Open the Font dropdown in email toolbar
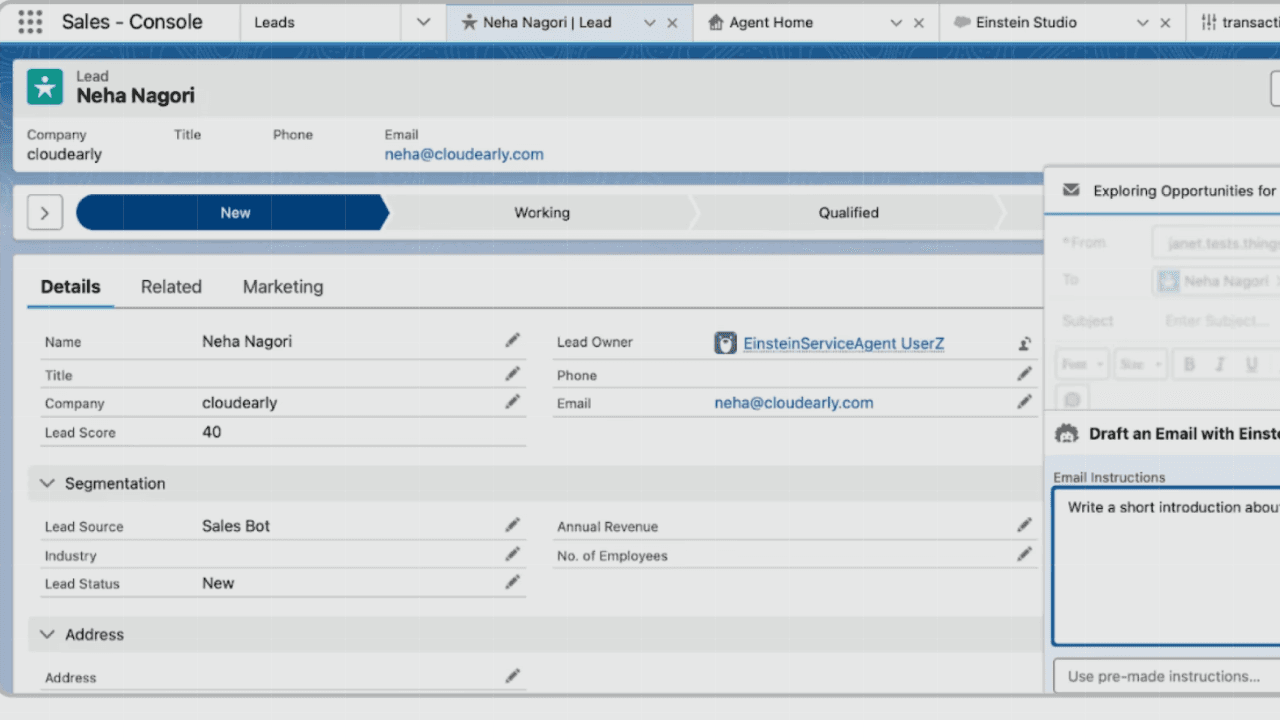The image size is (1280, 720). pos(1082,365)
